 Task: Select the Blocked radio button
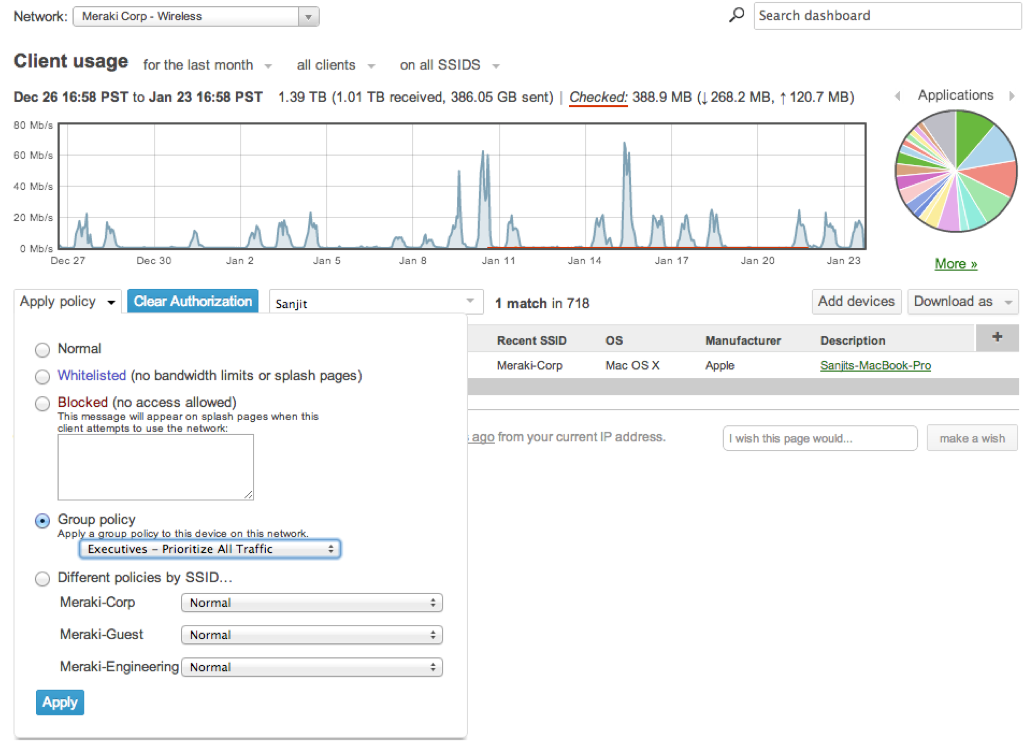point(43,404)
